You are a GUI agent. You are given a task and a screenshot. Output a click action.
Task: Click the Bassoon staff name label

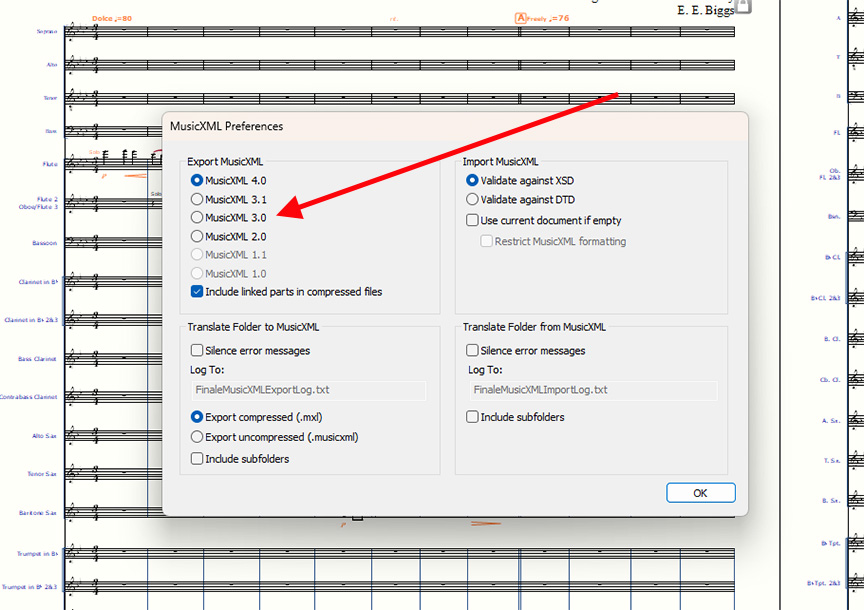coord(42,242)
